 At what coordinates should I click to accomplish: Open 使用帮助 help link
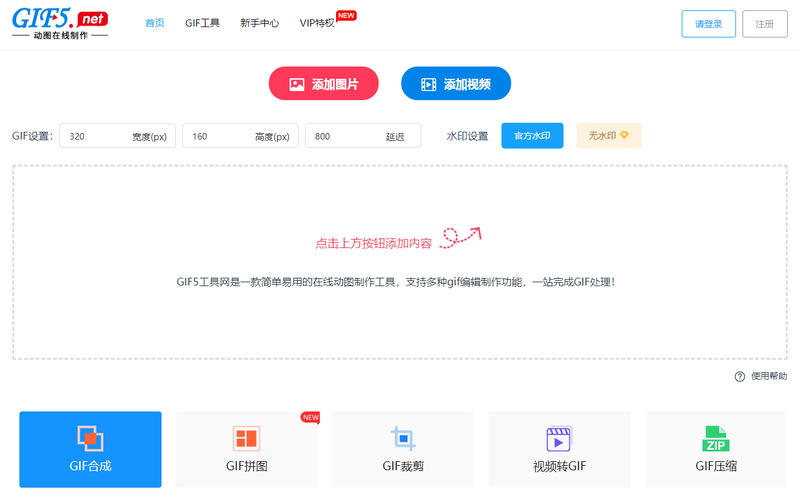(769, 376)
